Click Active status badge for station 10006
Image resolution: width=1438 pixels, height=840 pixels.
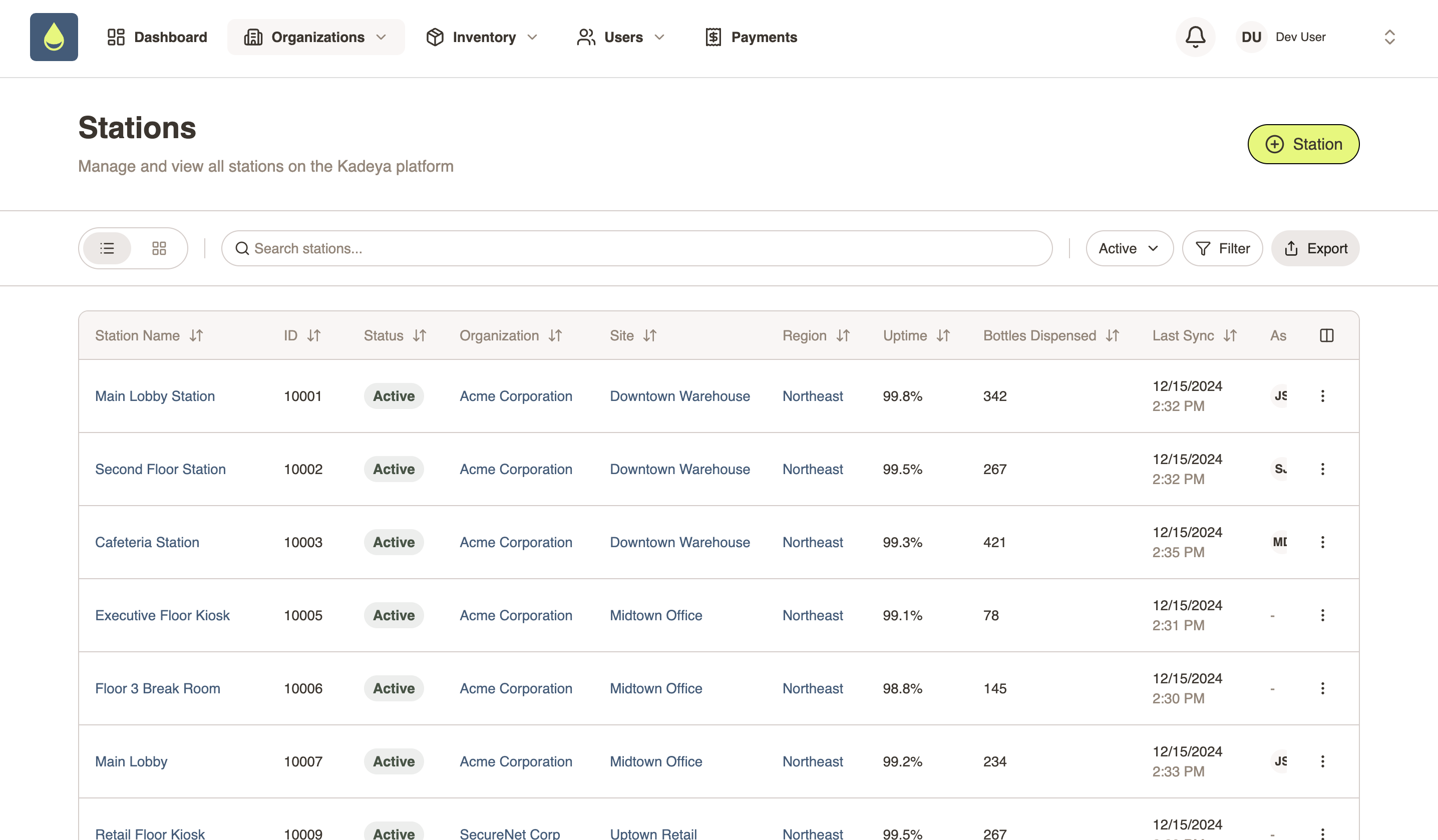coord(394,688)
